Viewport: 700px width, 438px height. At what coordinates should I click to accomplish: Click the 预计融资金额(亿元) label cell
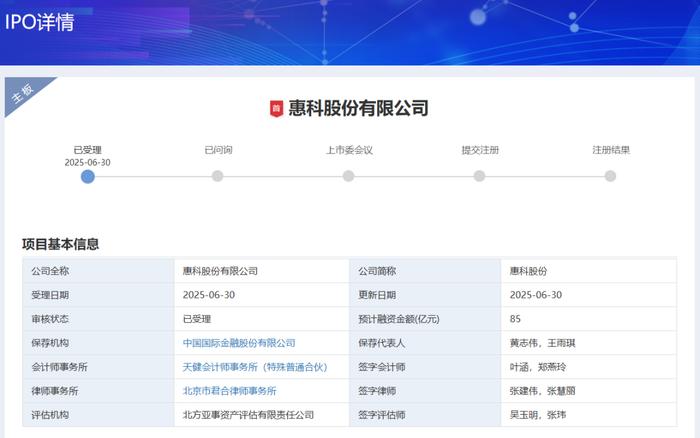click(x=425, y=319)
